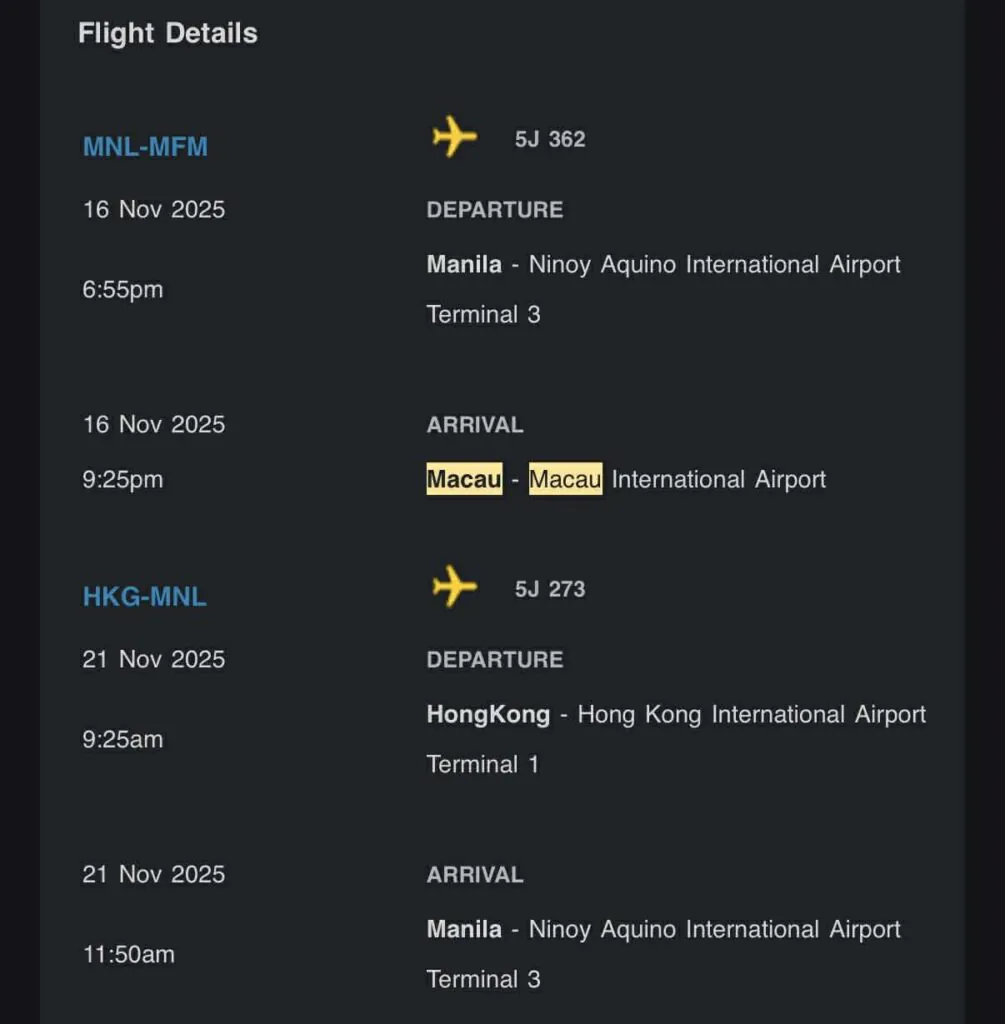Click the first 21 Nov 2025 date
This screenshot has height=1024, width=1005.
click(154, 660)
